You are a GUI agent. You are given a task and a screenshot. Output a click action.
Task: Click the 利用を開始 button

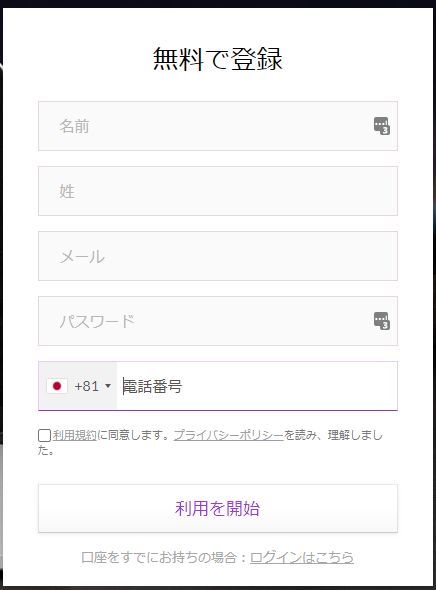[x=218, y=508]
